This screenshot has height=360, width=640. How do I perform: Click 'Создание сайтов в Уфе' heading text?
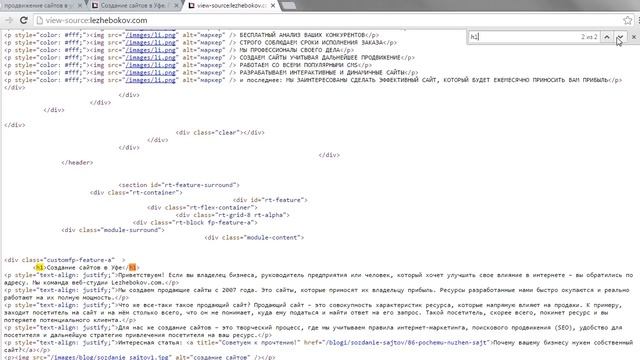point(84,268)
